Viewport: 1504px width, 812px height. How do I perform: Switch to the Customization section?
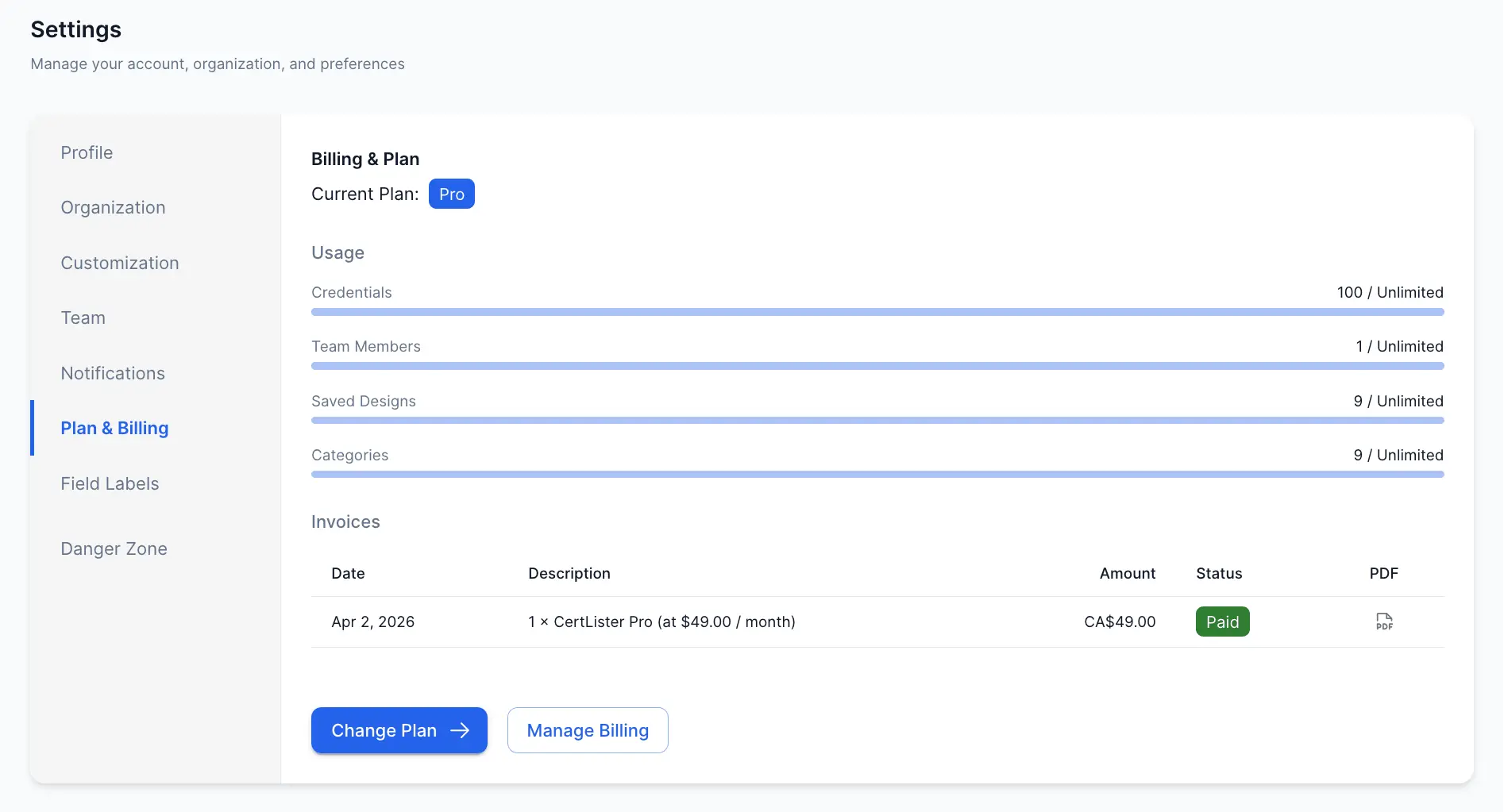click(x=120, y=263)
